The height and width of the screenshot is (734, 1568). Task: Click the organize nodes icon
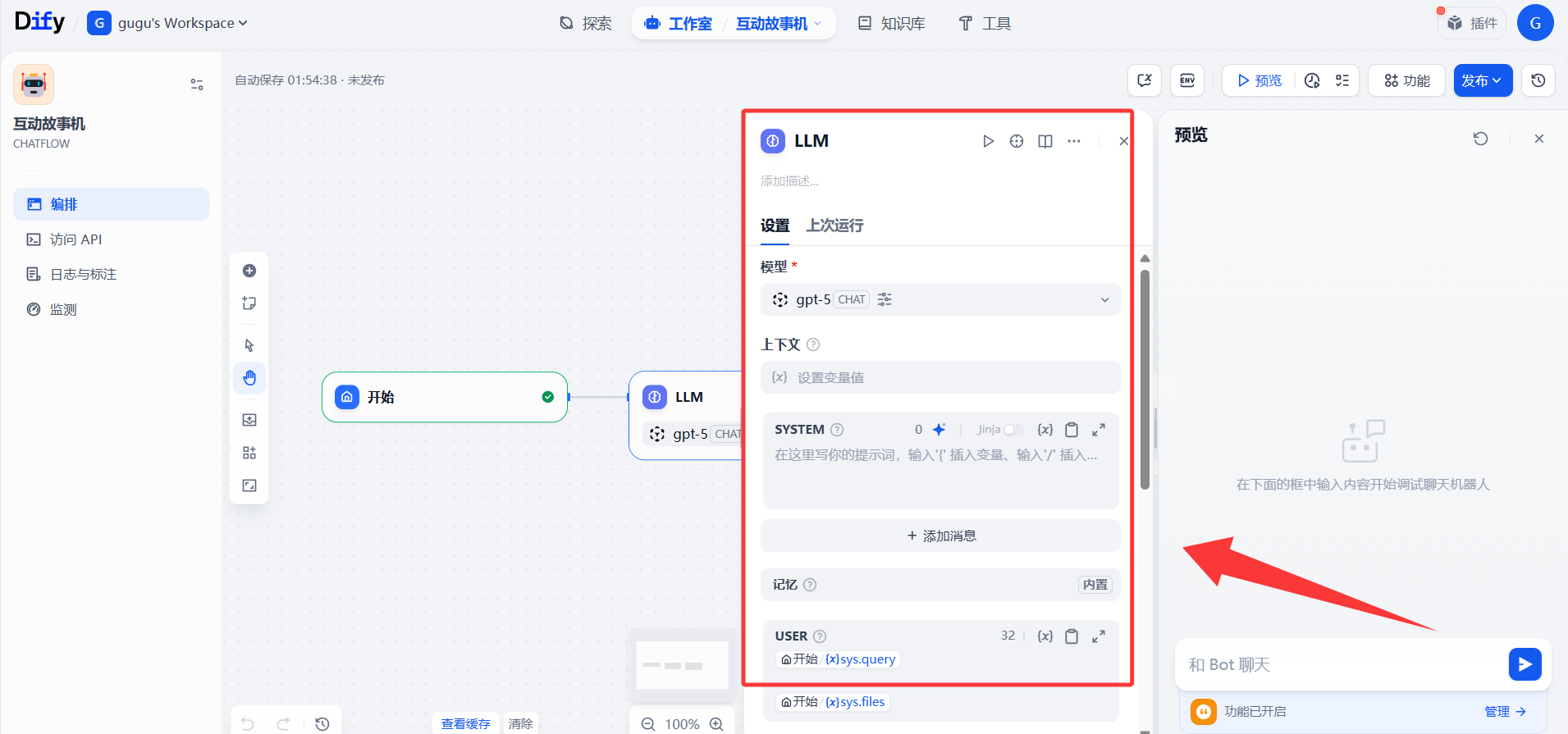click(249, 453)
